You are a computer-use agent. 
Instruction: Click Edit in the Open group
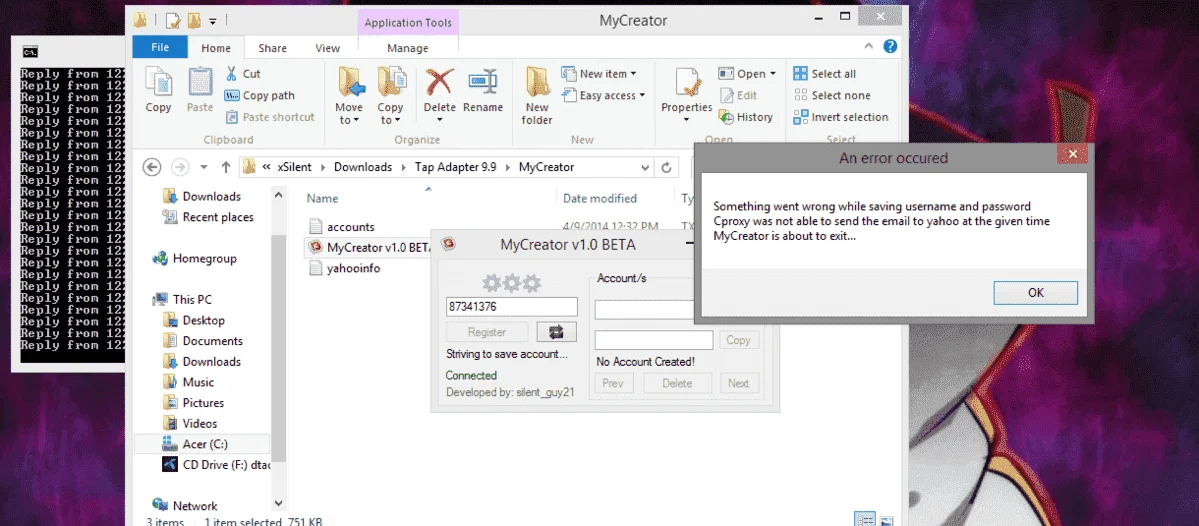(738, 96)
